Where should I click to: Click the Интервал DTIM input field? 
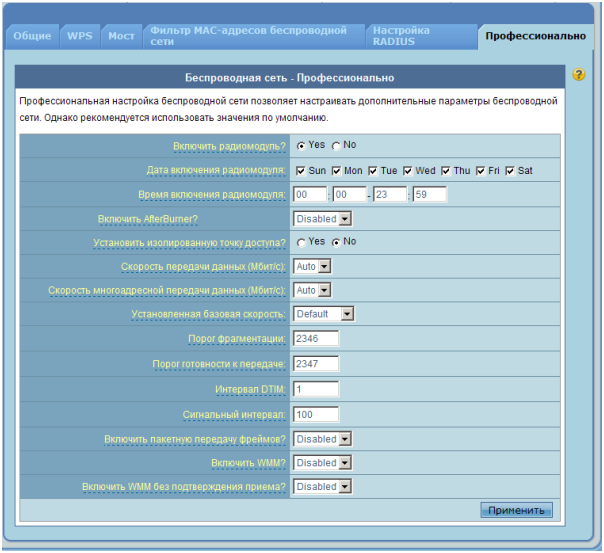pyautogui.click(x=316, y=389)
